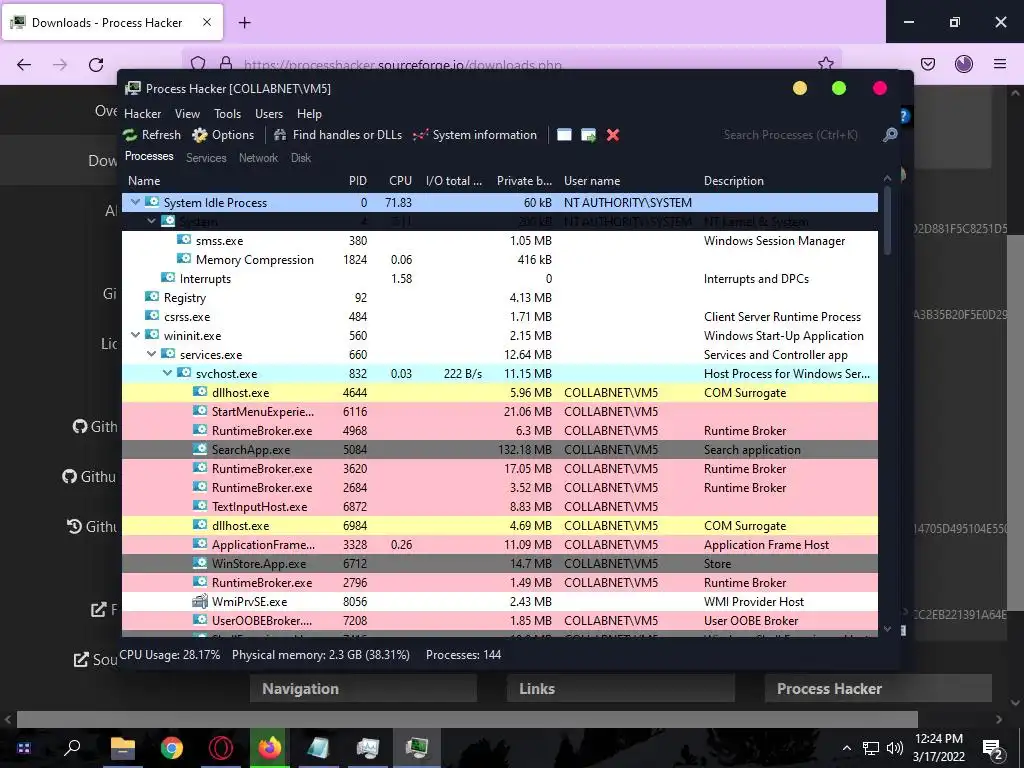Viewport: 1024px width, 768px height.
Task: Collapse the System process node
Action: pos(151,221)
